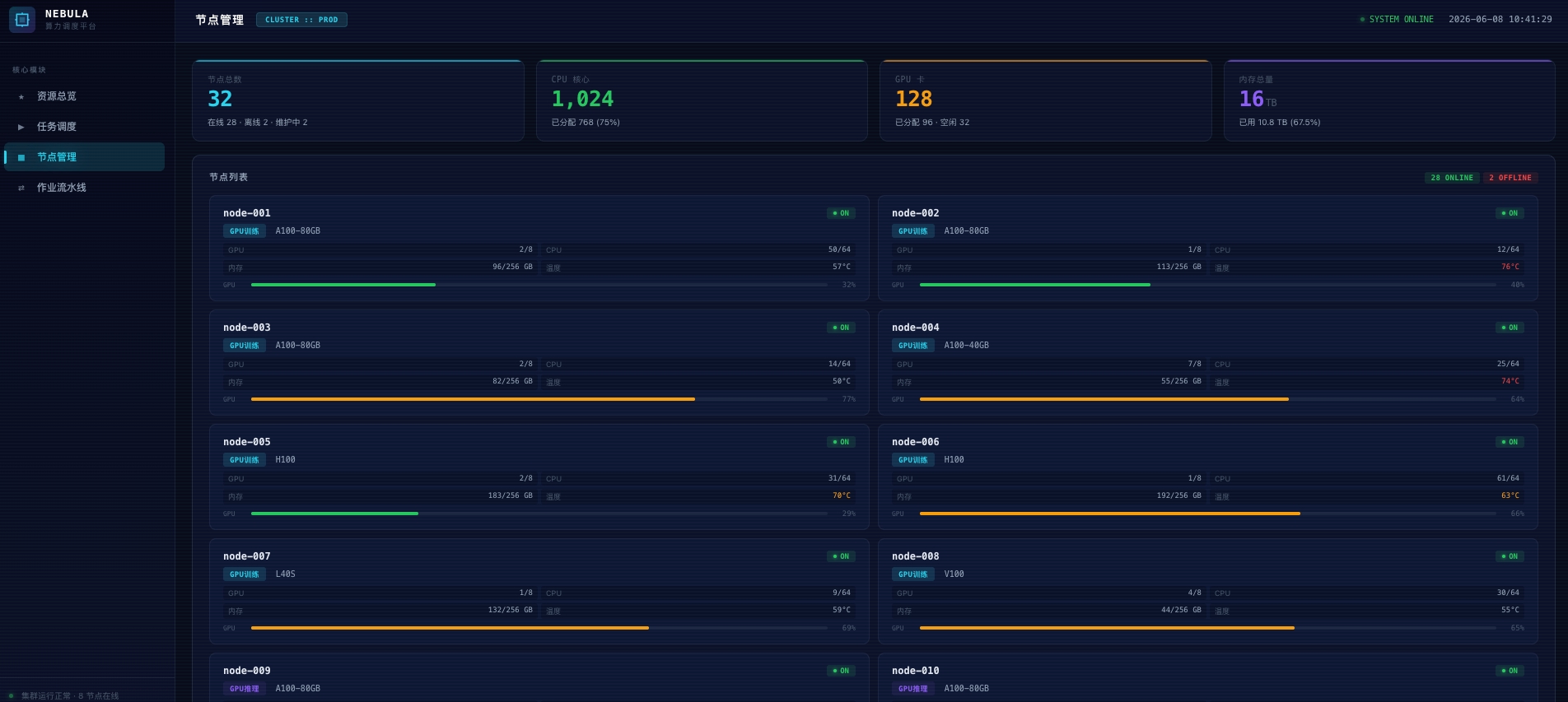Click the 已用 10.8 TB (67.5%) text

pos(1280,123)
